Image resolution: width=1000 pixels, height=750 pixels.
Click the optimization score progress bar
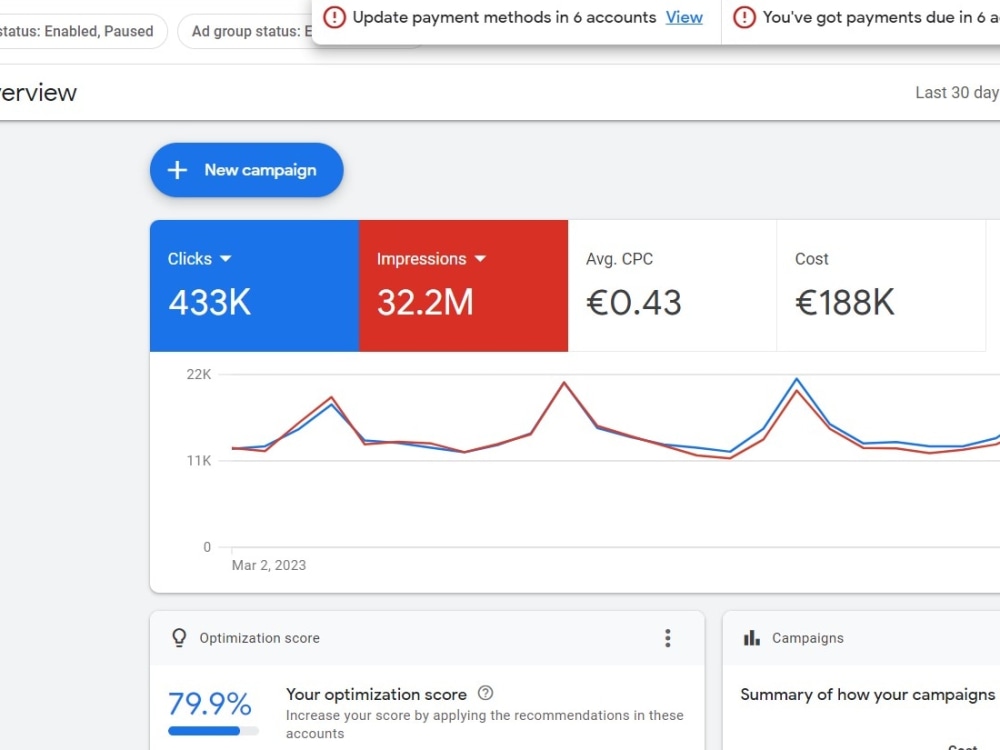tap(214, 731)
